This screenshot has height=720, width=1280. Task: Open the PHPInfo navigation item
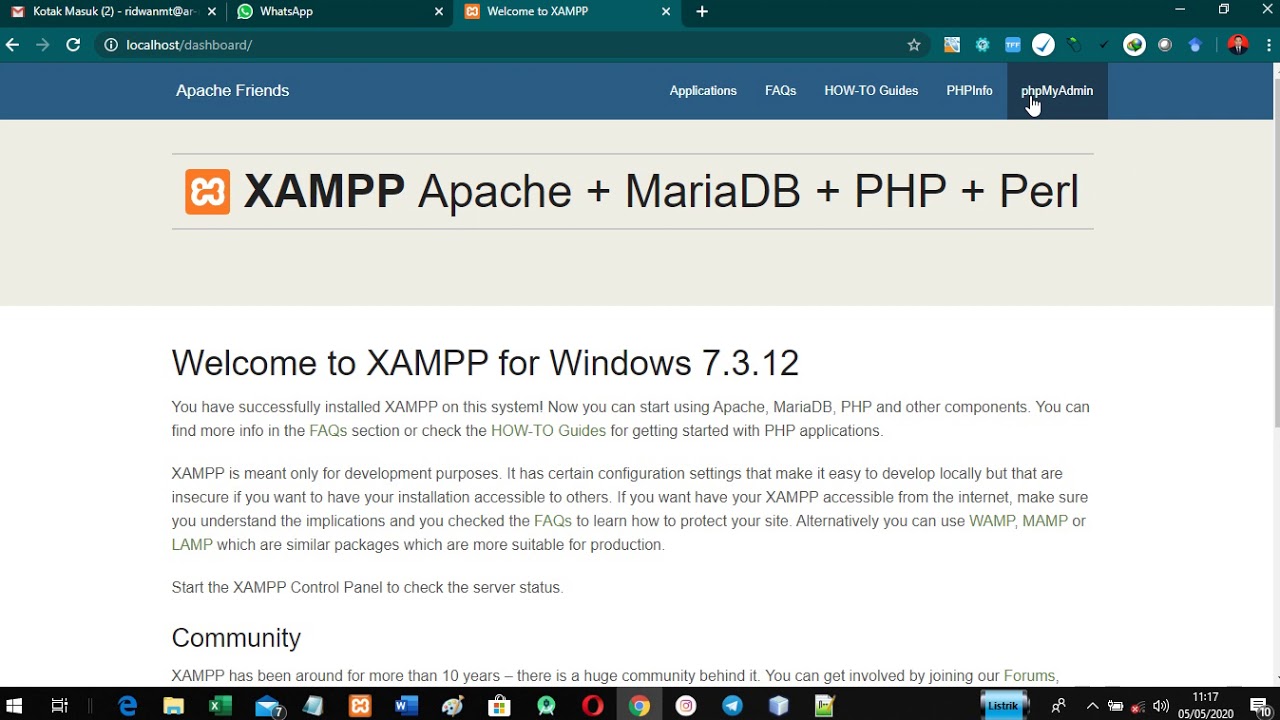[x=969, y=91]
